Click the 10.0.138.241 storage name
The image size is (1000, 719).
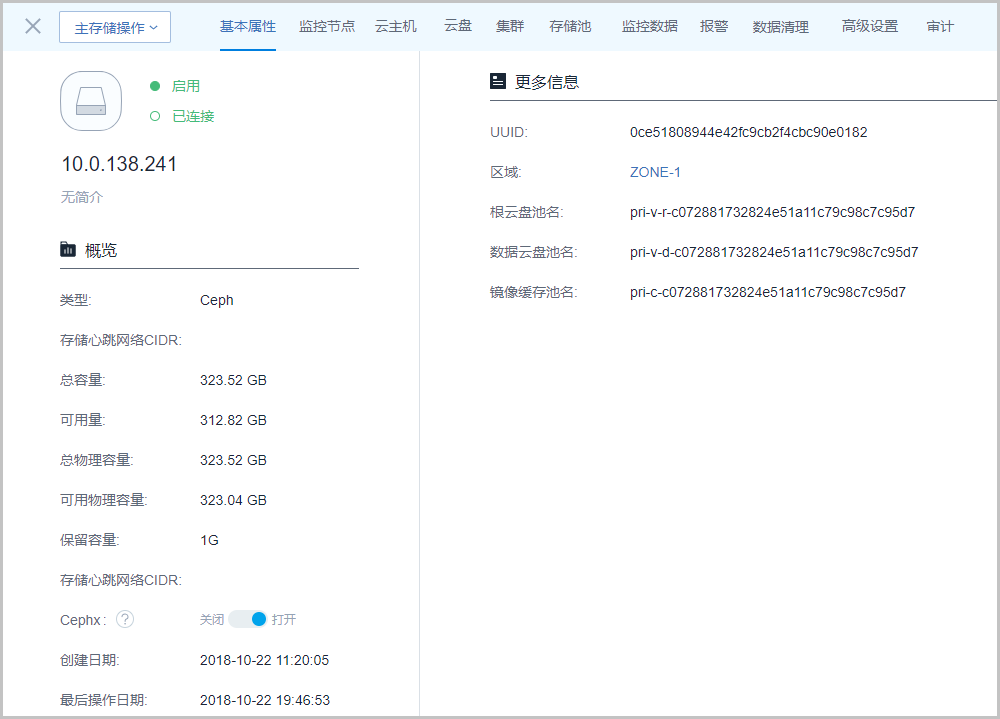tap(119, 165)
